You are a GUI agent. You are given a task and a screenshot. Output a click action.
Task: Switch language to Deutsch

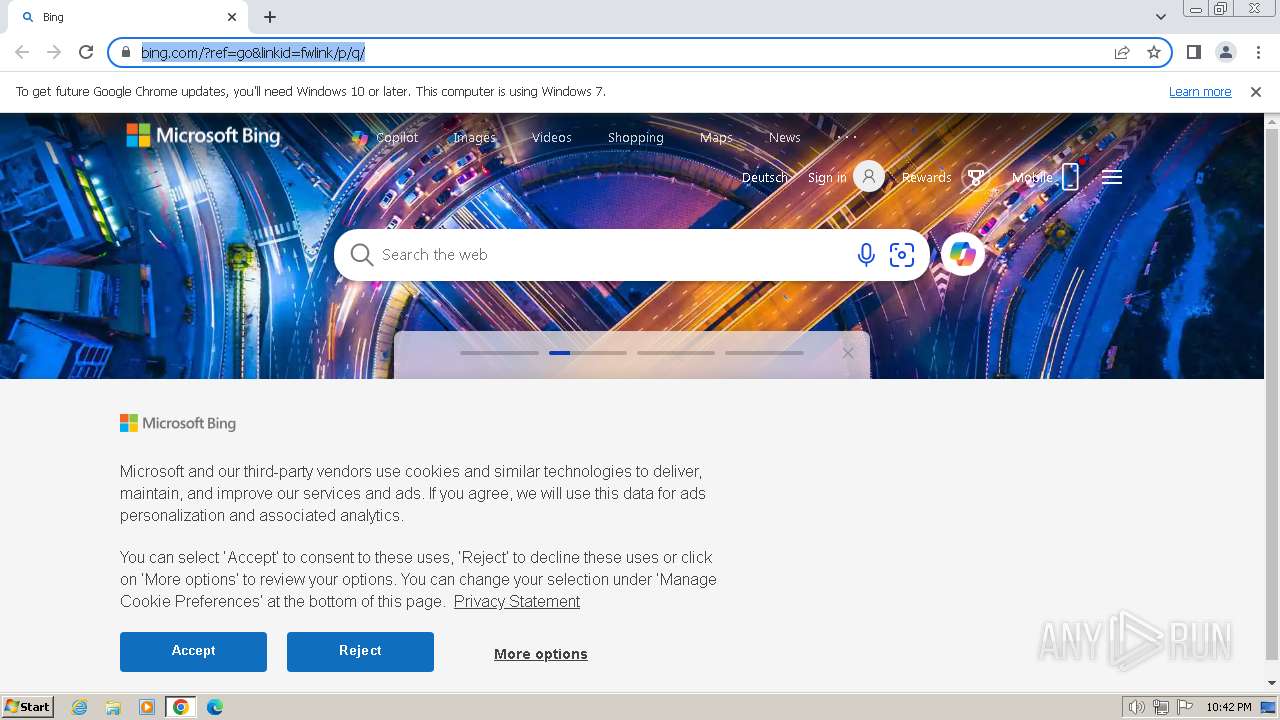click(765, 177)
